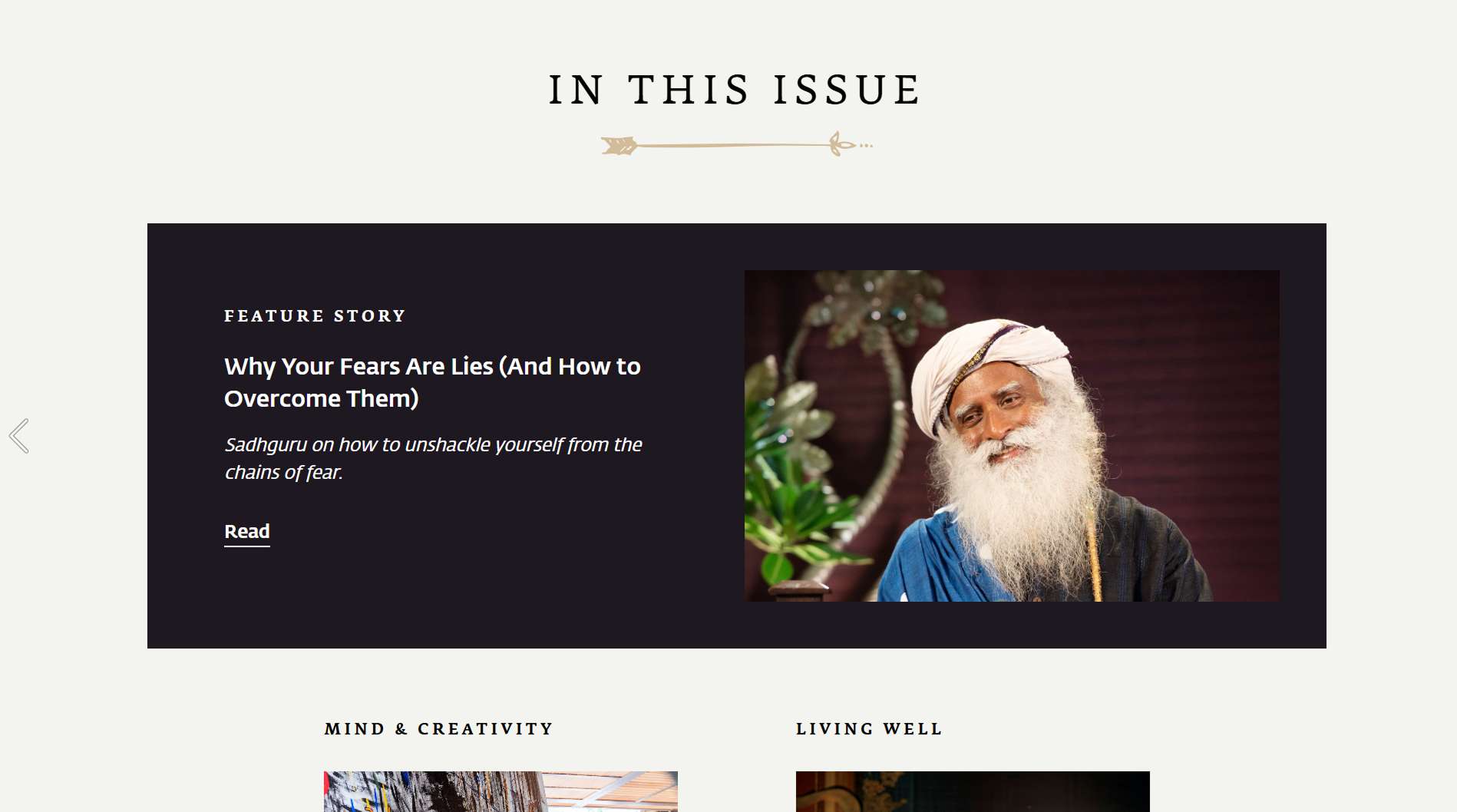Select the 'MIND & CREATIVITY' section heading

(438, 729)
